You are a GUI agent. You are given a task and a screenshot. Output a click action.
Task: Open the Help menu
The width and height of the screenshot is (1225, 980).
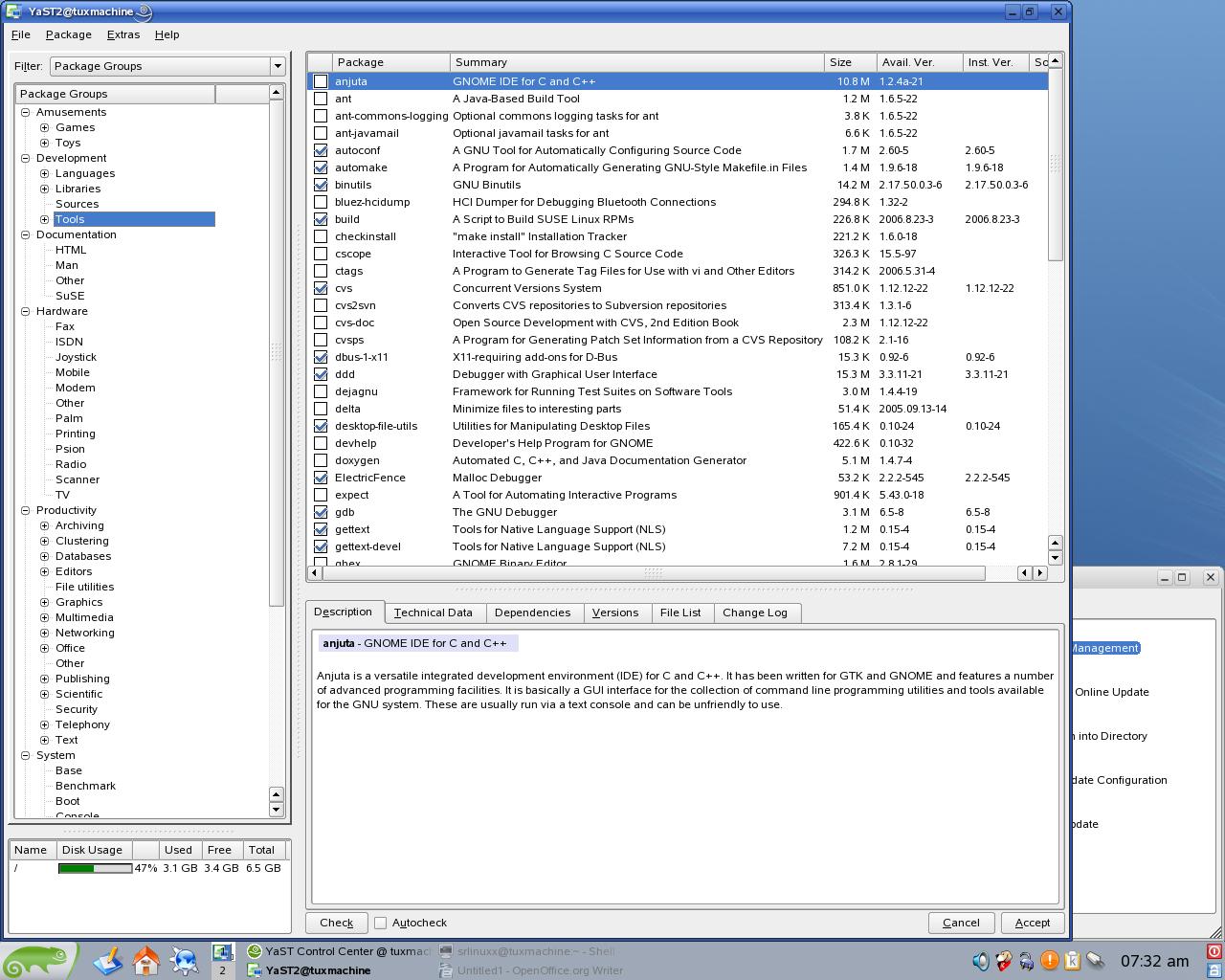(167, 34)
